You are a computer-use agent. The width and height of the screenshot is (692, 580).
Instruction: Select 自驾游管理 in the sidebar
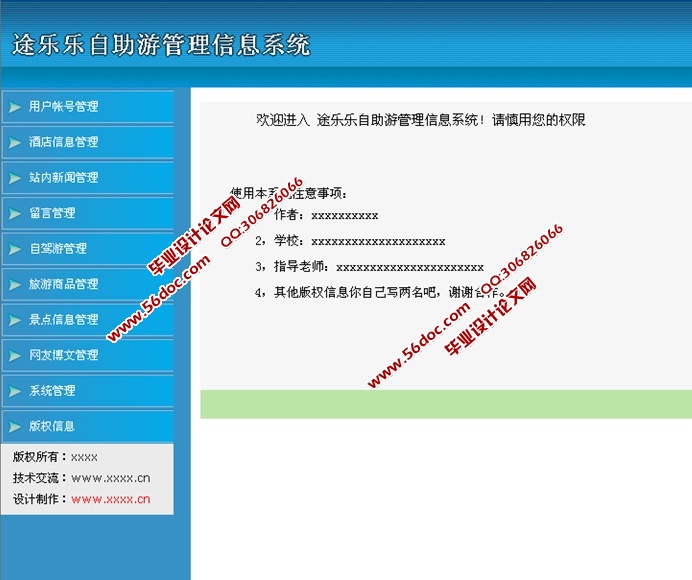tap(58, 249)
